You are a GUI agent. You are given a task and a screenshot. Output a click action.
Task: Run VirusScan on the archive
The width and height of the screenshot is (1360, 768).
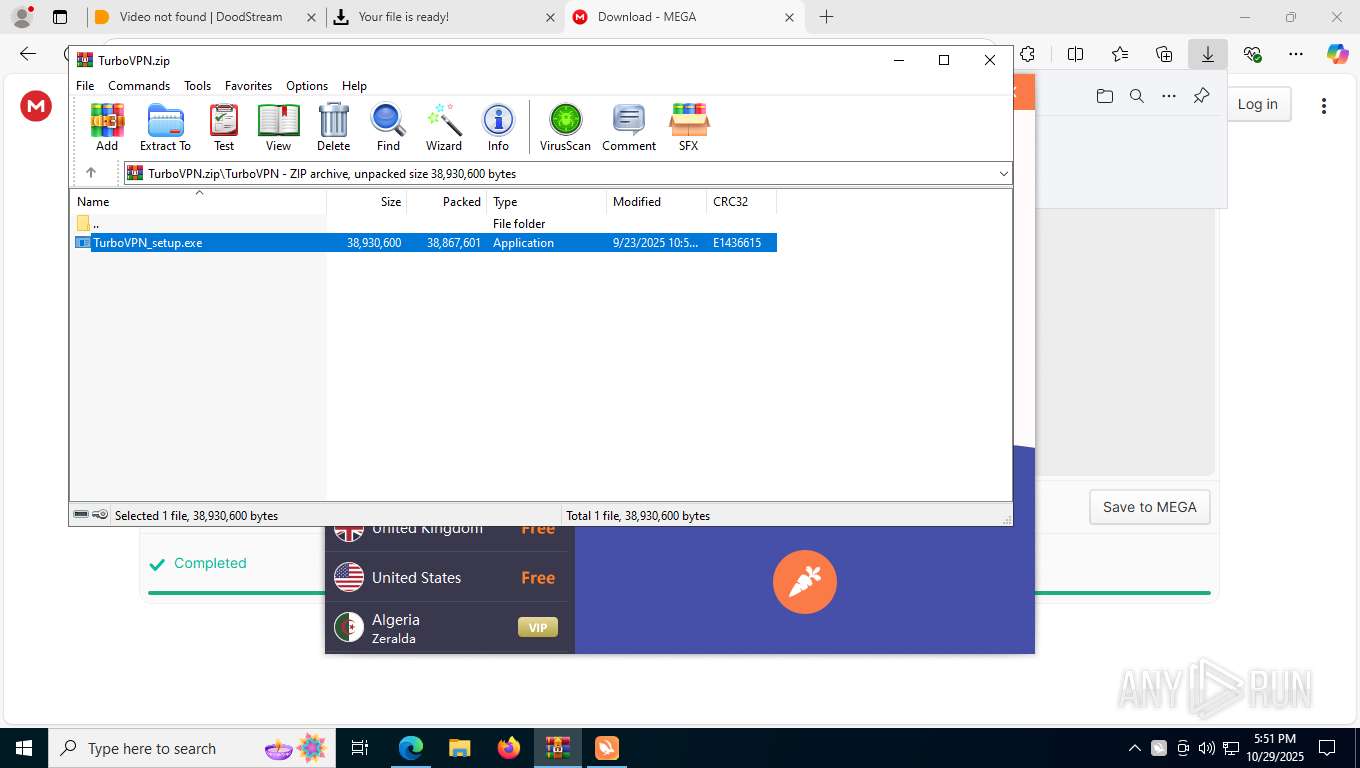565,127
